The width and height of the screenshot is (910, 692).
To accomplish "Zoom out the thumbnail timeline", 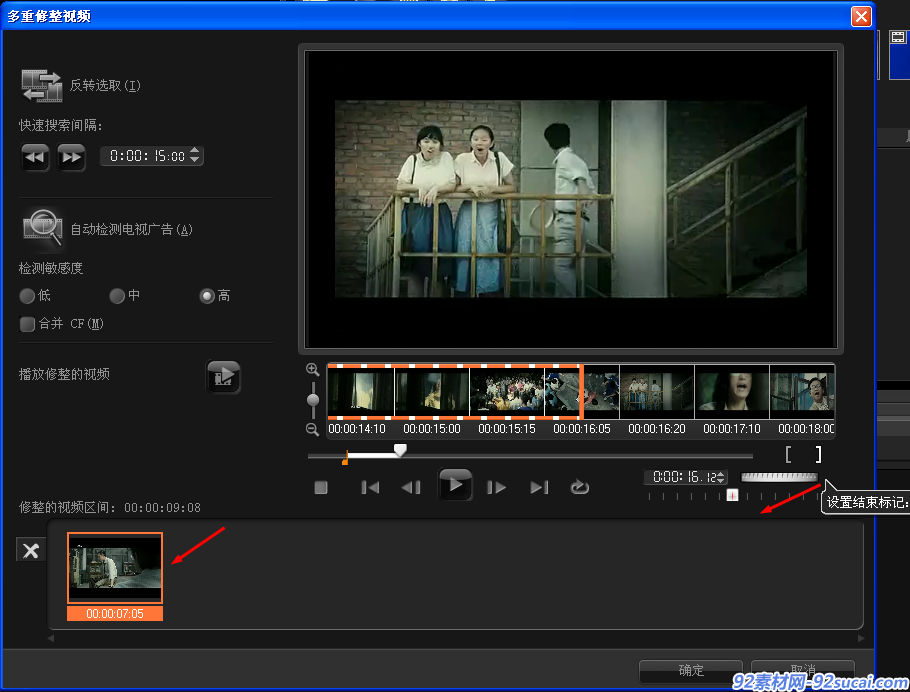I will 312,430.
